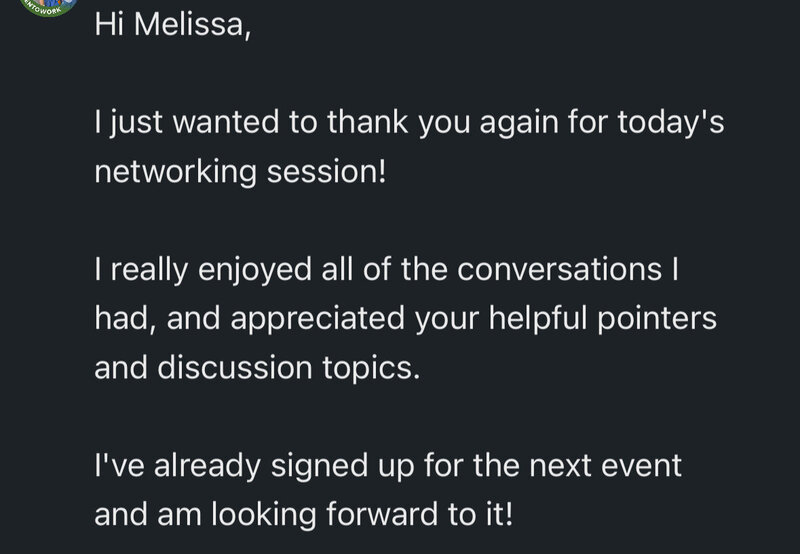Click the word 'enjoyed' in second paragraph
Screen dimensions: 800x554
pos(255,270)
